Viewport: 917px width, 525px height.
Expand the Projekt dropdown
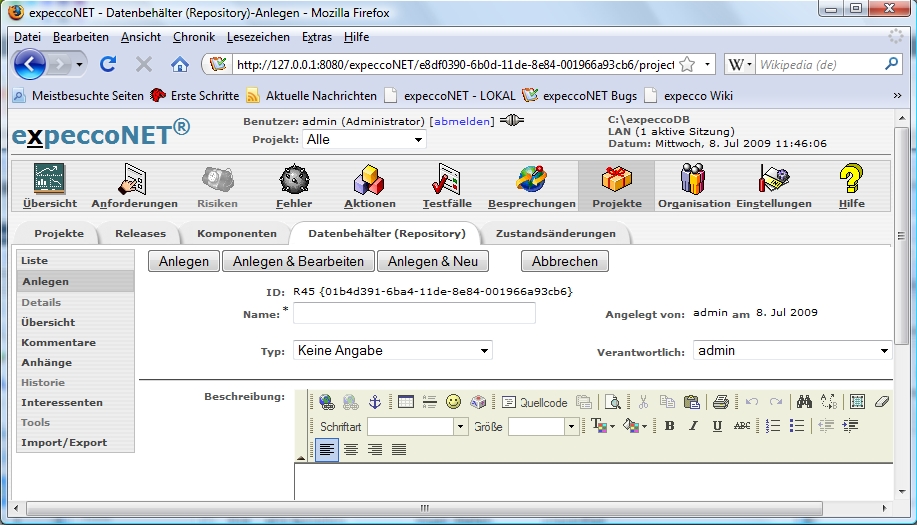(364, 140)
